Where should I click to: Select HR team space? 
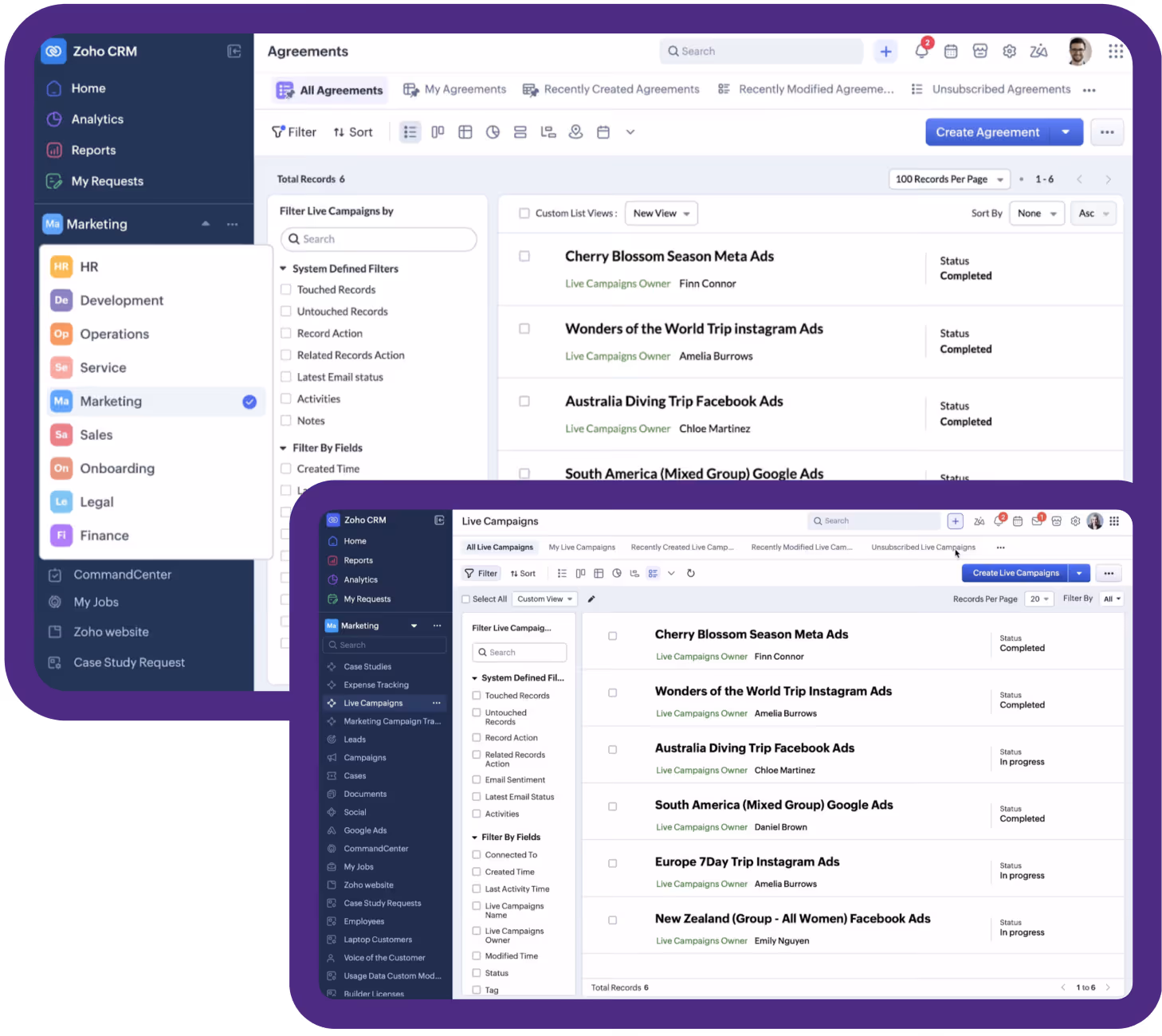(x=156, y=267)
